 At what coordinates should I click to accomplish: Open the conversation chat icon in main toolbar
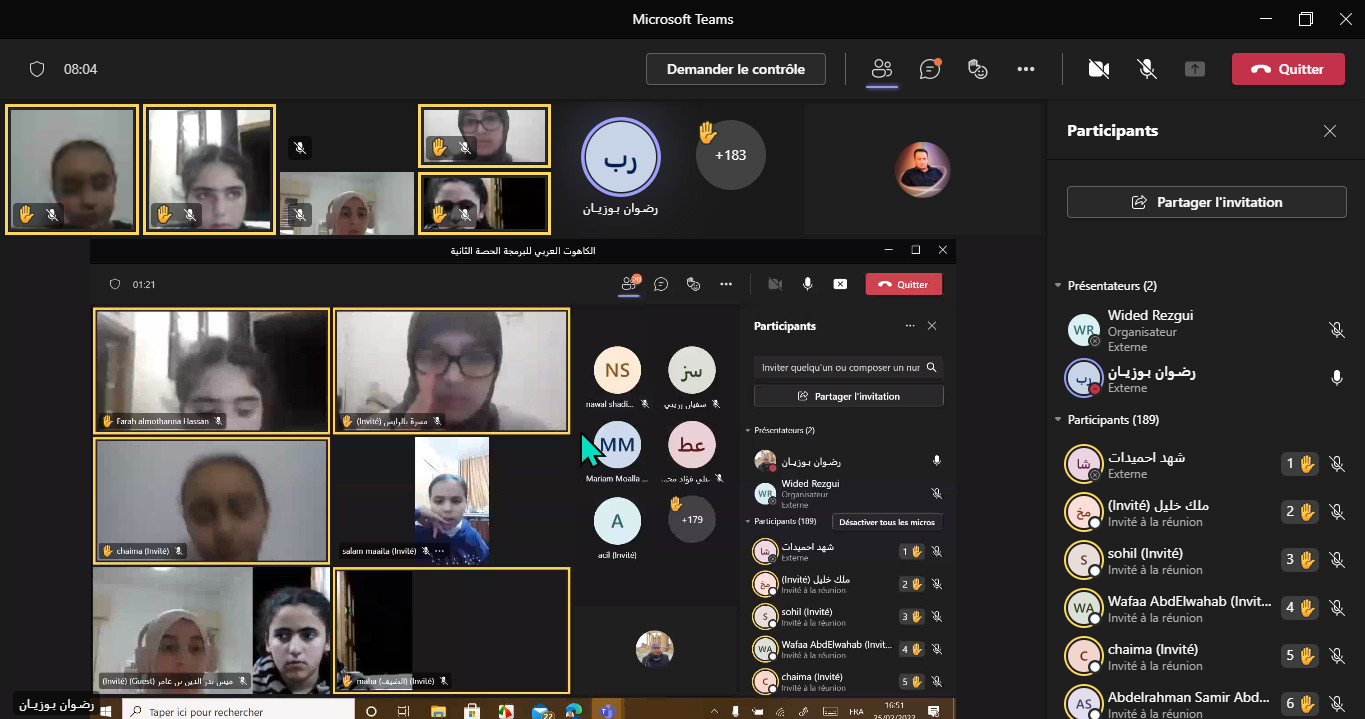[x=930, y=69]
